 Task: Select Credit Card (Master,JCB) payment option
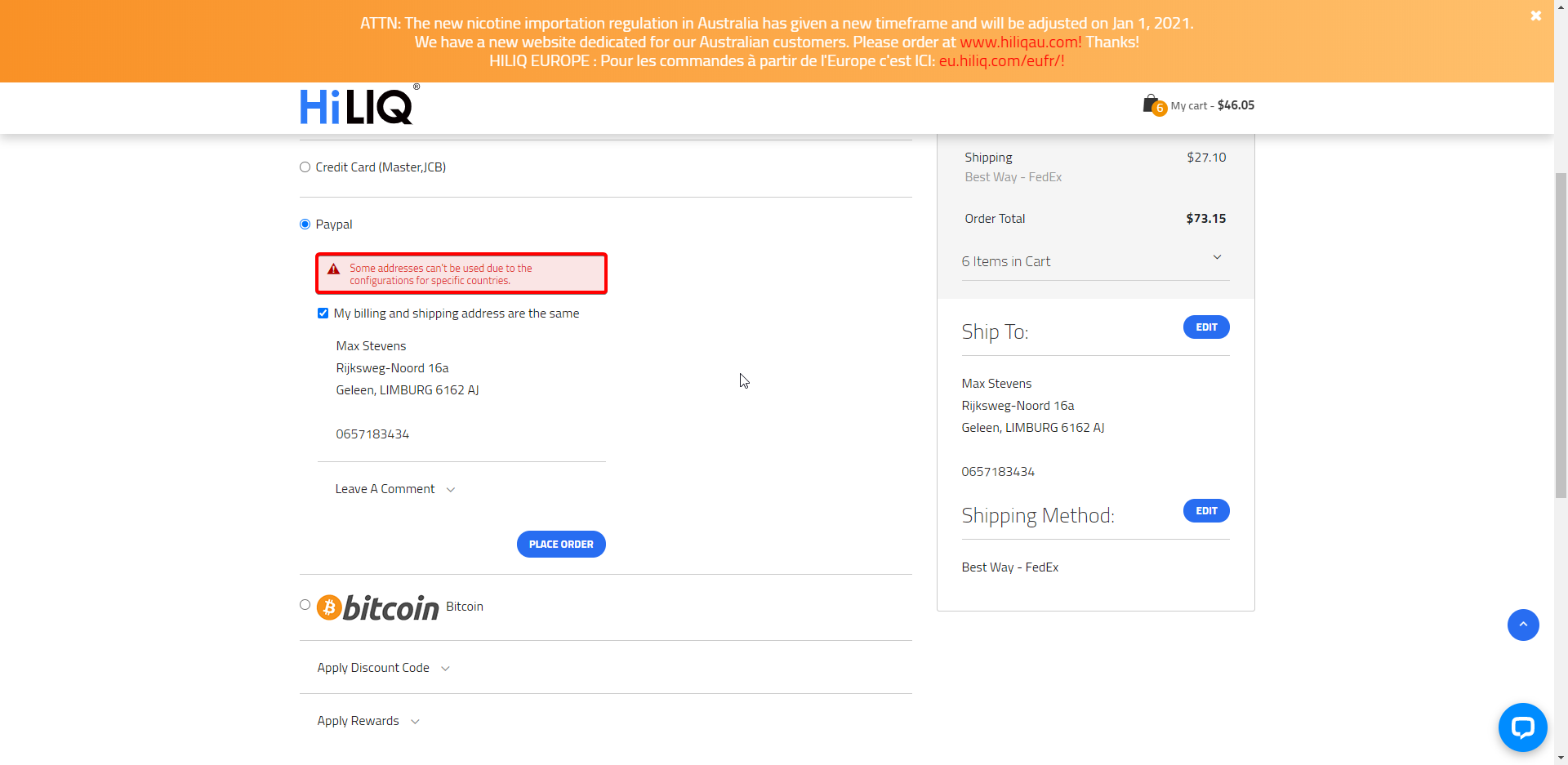click(x=305, y=167)
